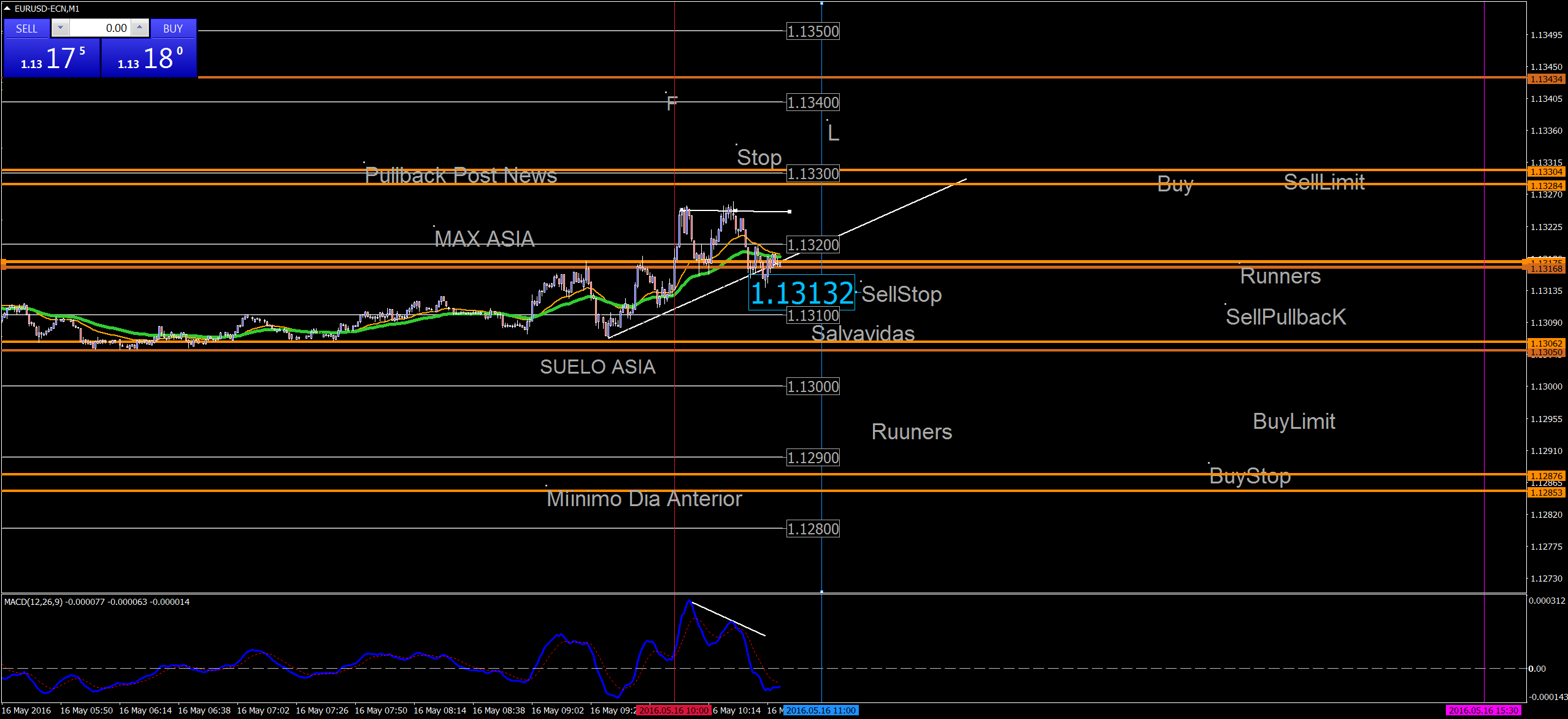
Task: Select the cyan 1.13132 price label
Action: (x=801, y=293)
